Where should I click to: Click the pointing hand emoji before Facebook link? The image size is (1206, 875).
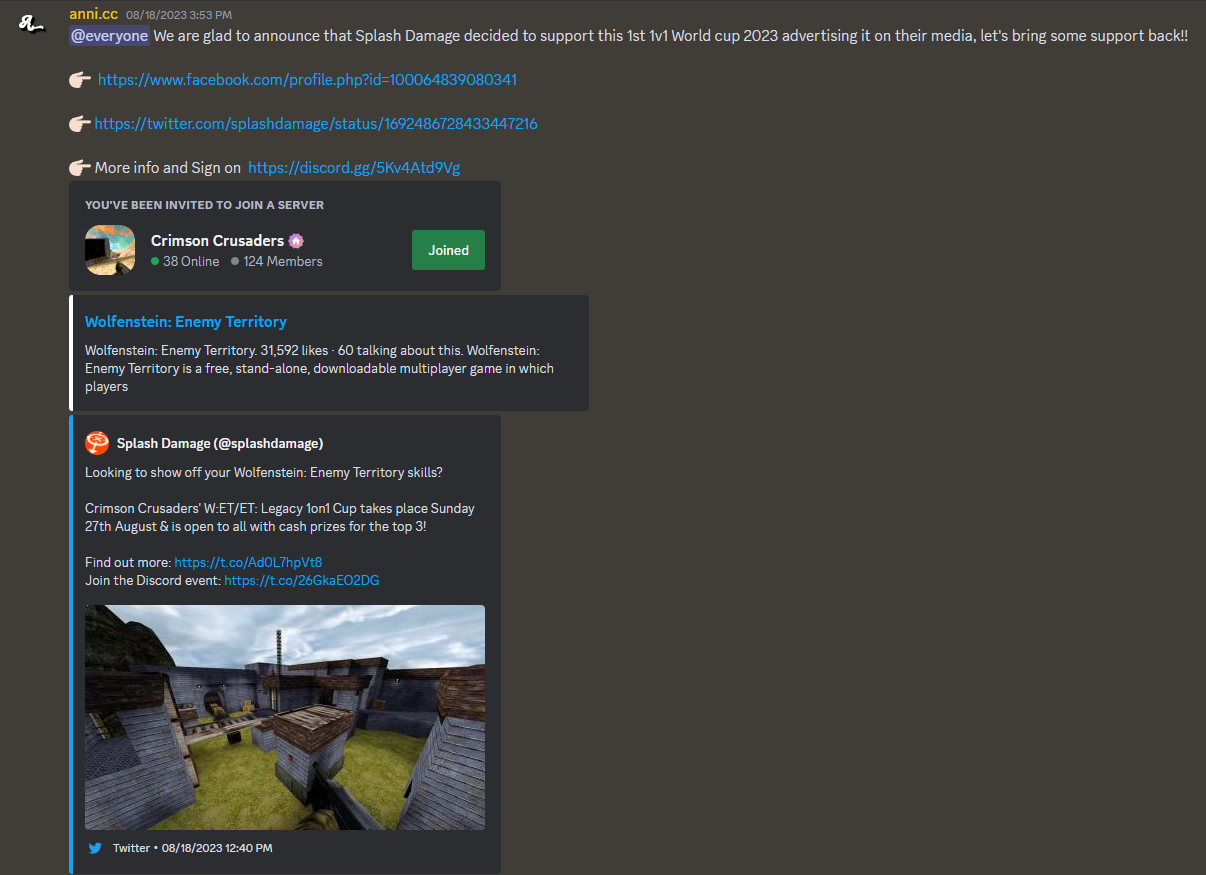80,80
